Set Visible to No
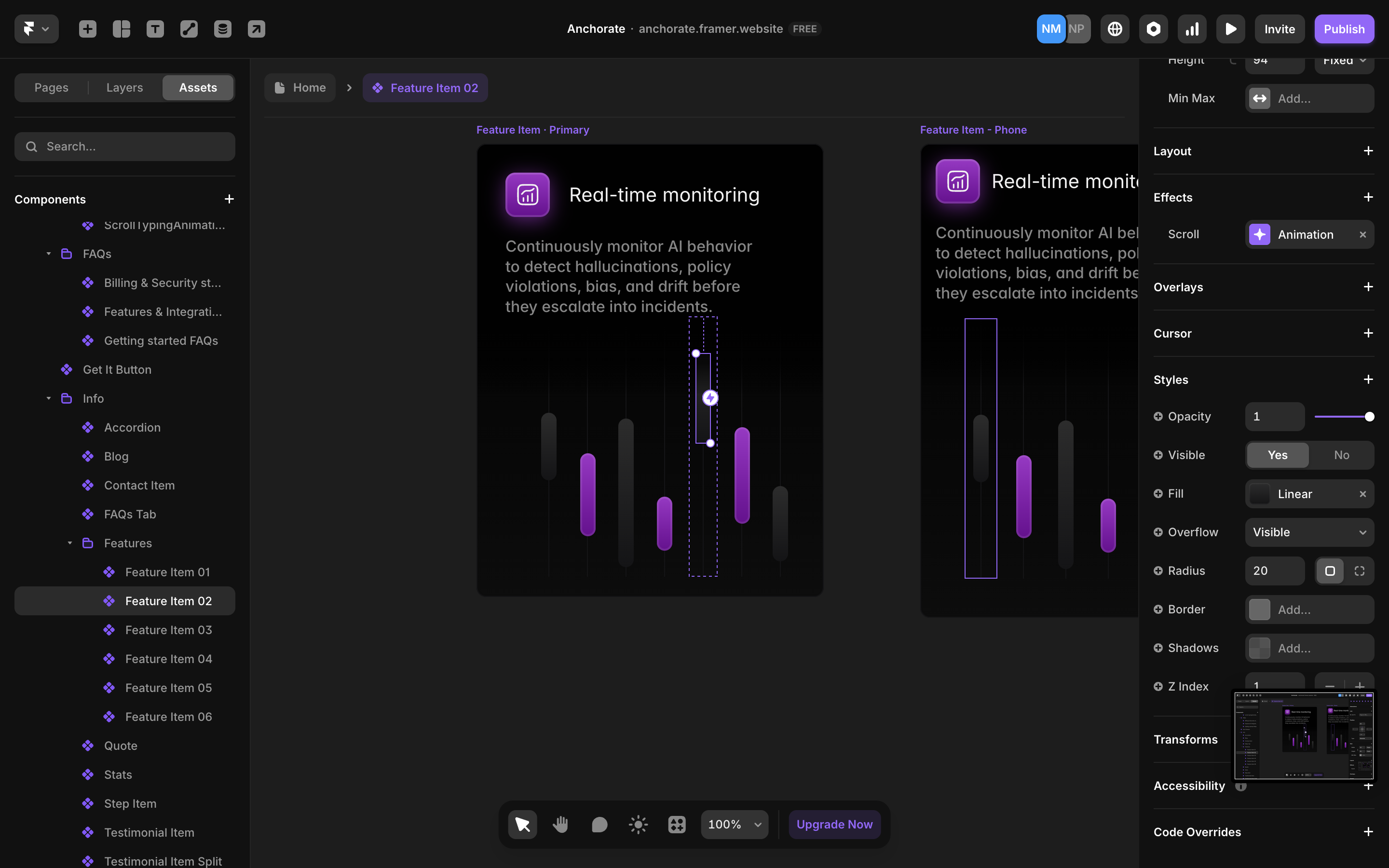Image resolution: width=1389 pixels, height=868 pixels. (x=1341, y=455)
